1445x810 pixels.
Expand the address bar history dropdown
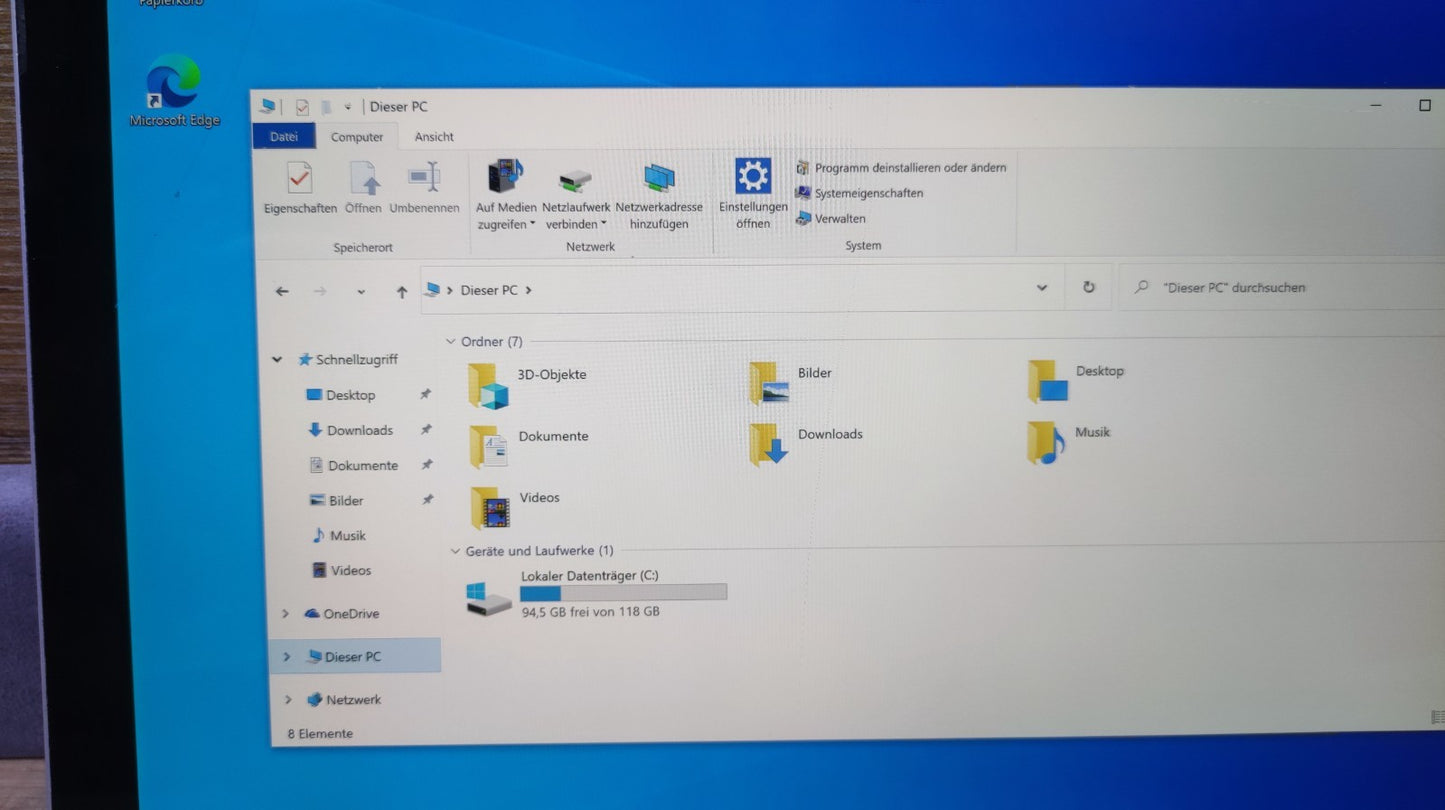click(1041, 288)
